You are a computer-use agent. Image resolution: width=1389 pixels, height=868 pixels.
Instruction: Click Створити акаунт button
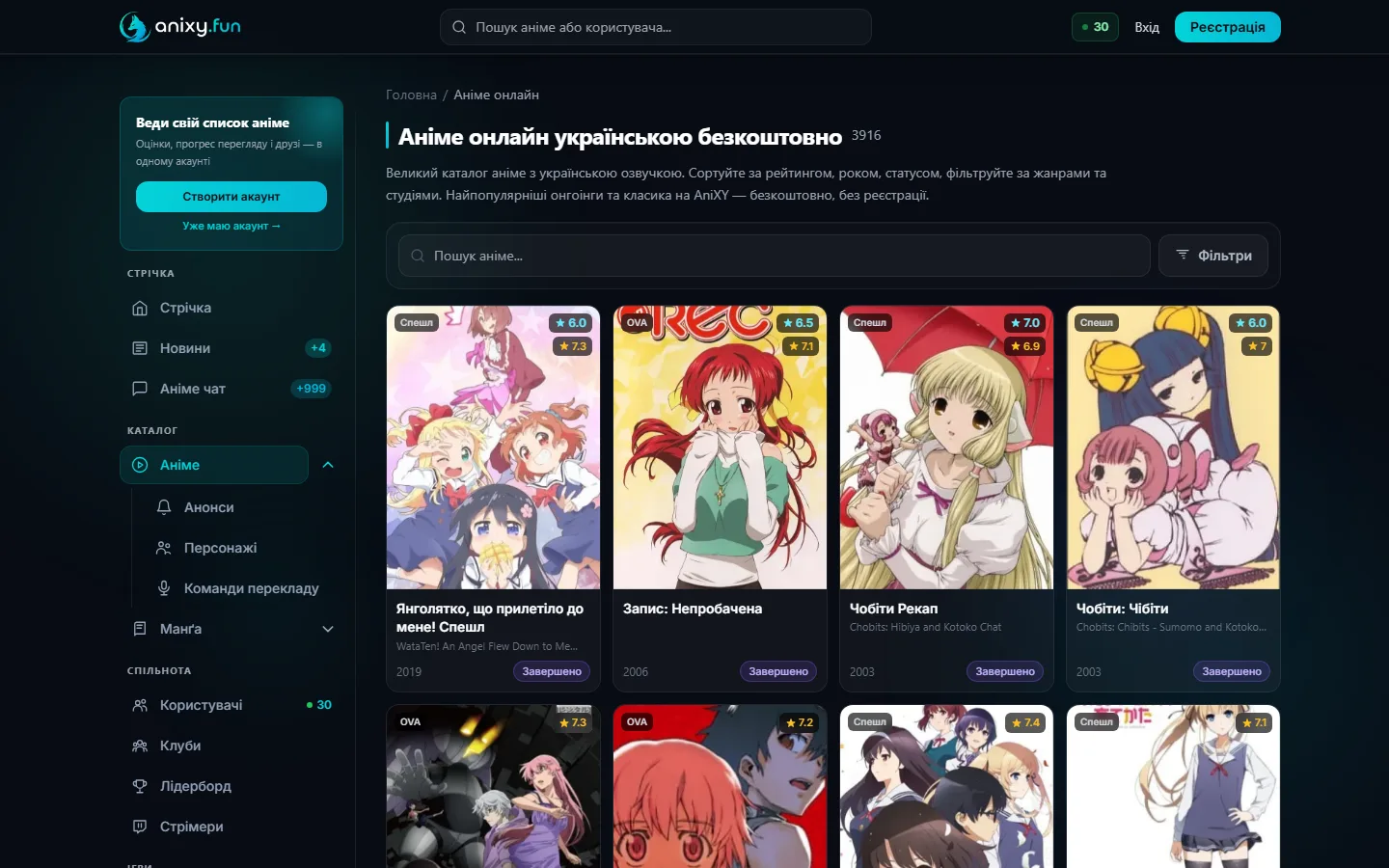click(x=231, y=197)
